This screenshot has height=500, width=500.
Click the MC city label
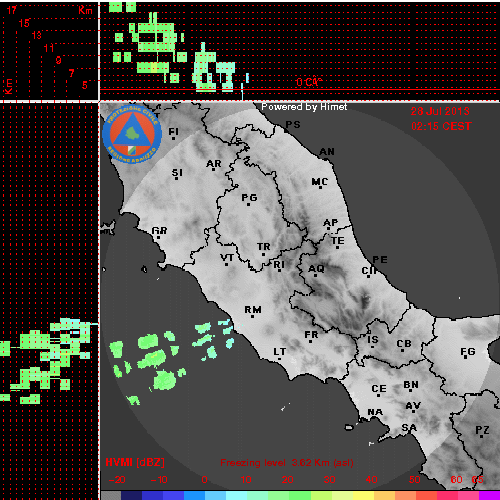(320, 182)
